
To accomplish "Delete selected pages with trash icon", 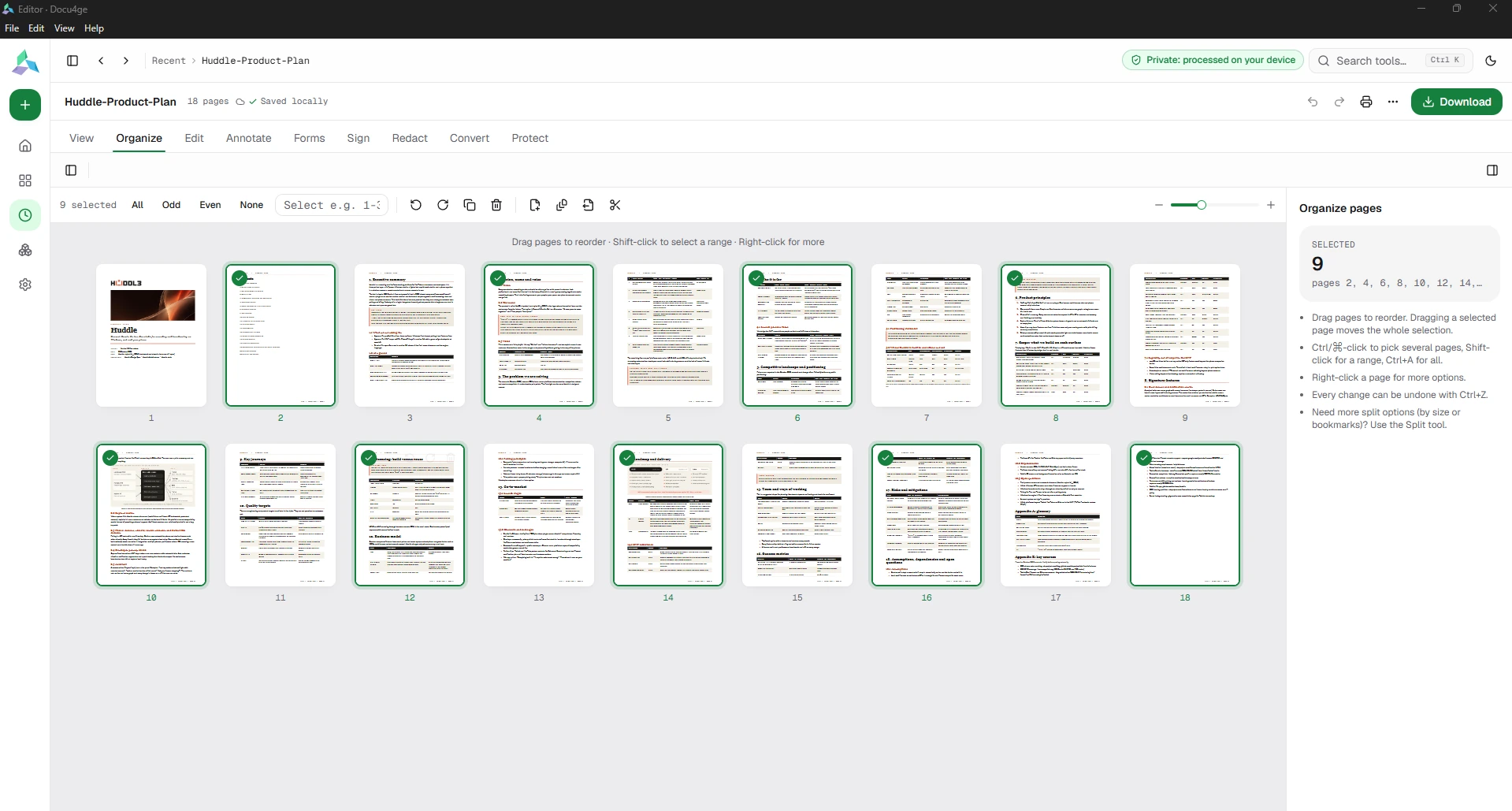I will [x=496, y=205].
